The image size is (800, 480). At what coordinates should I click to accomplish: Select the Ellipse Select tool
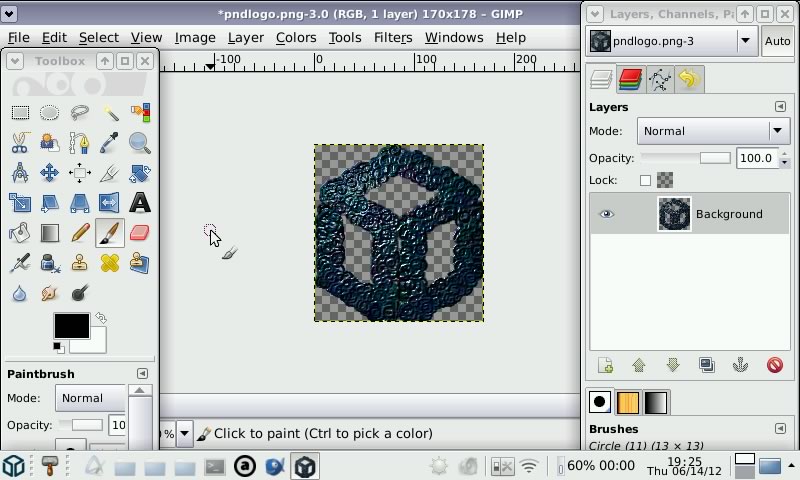(49, 112)
